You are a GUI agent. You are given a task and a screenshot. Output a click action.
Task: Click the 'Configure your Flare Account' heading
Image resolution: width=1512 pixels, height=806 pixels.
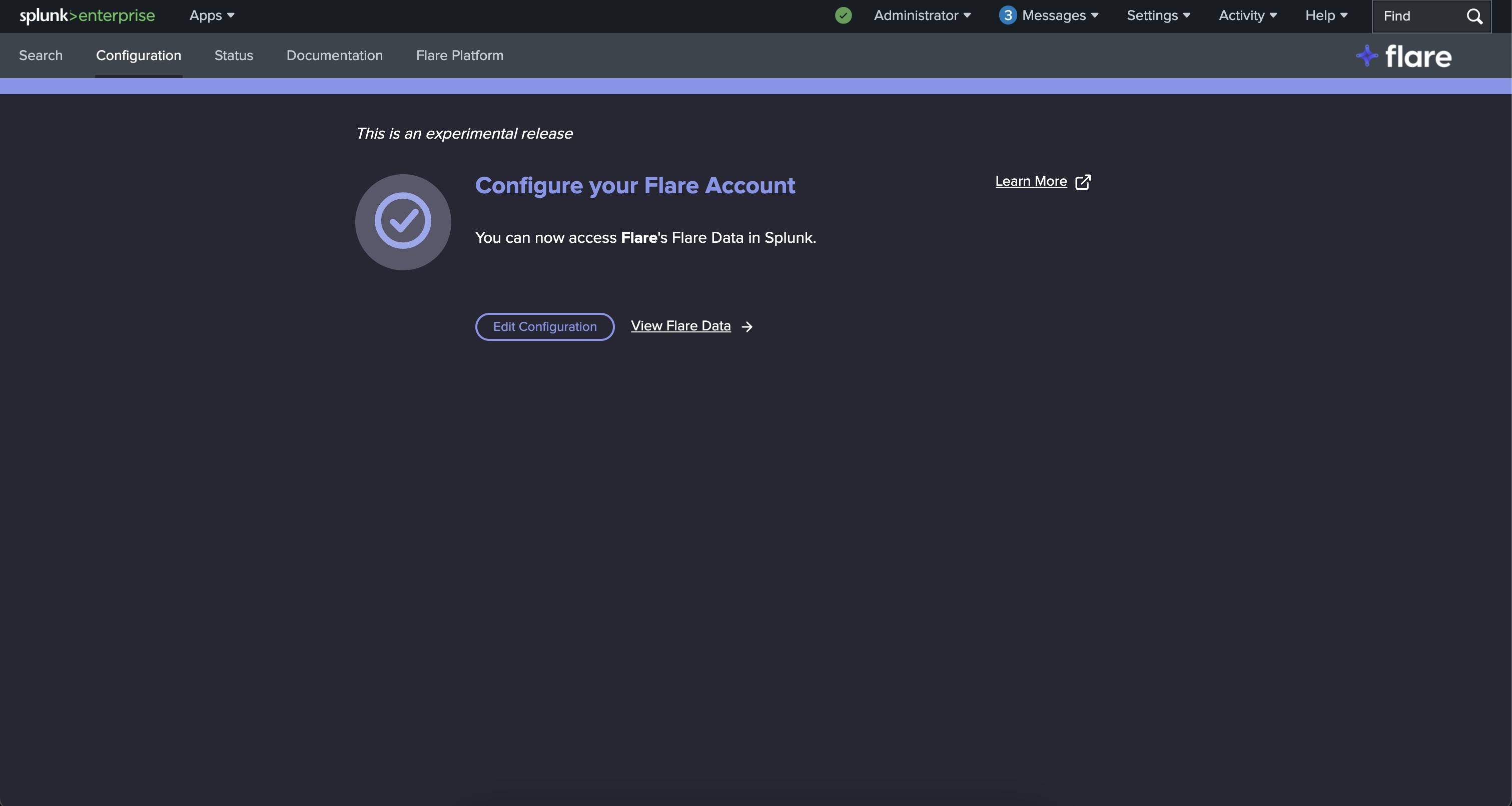tap(635, 186)
